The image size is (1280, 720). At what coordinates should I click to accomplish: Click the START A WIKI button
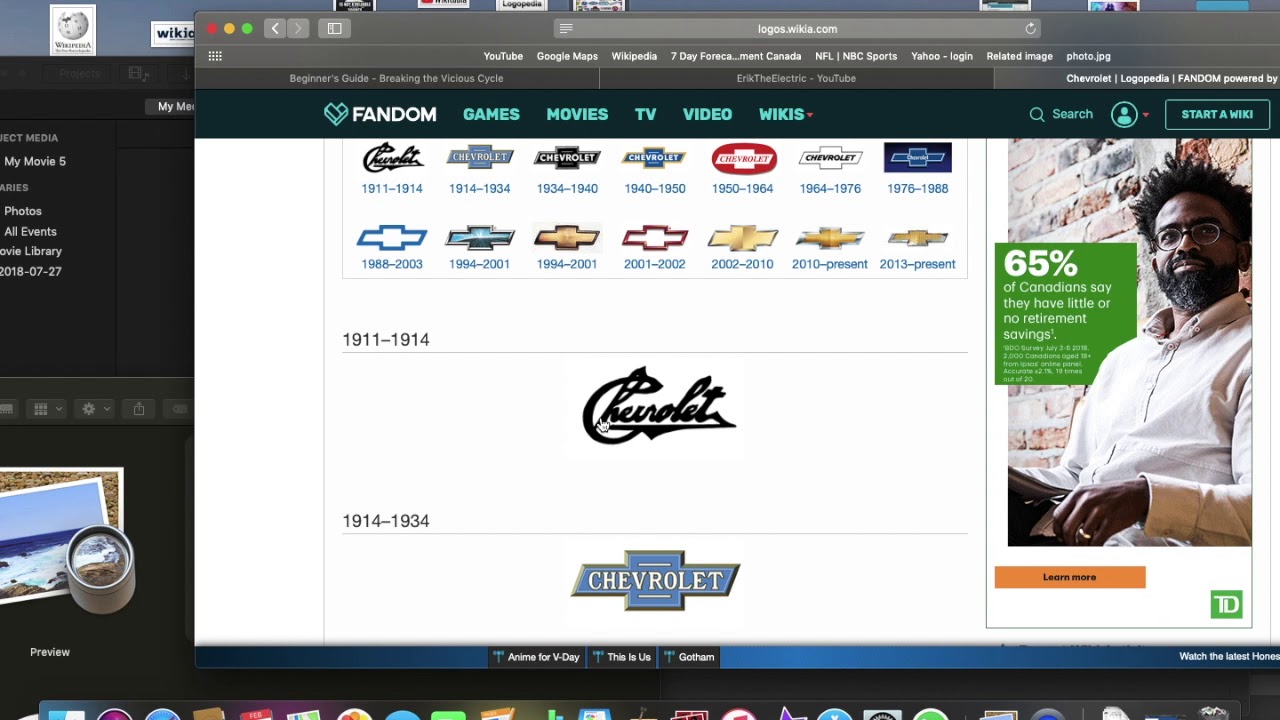(x=1217, y=114)
